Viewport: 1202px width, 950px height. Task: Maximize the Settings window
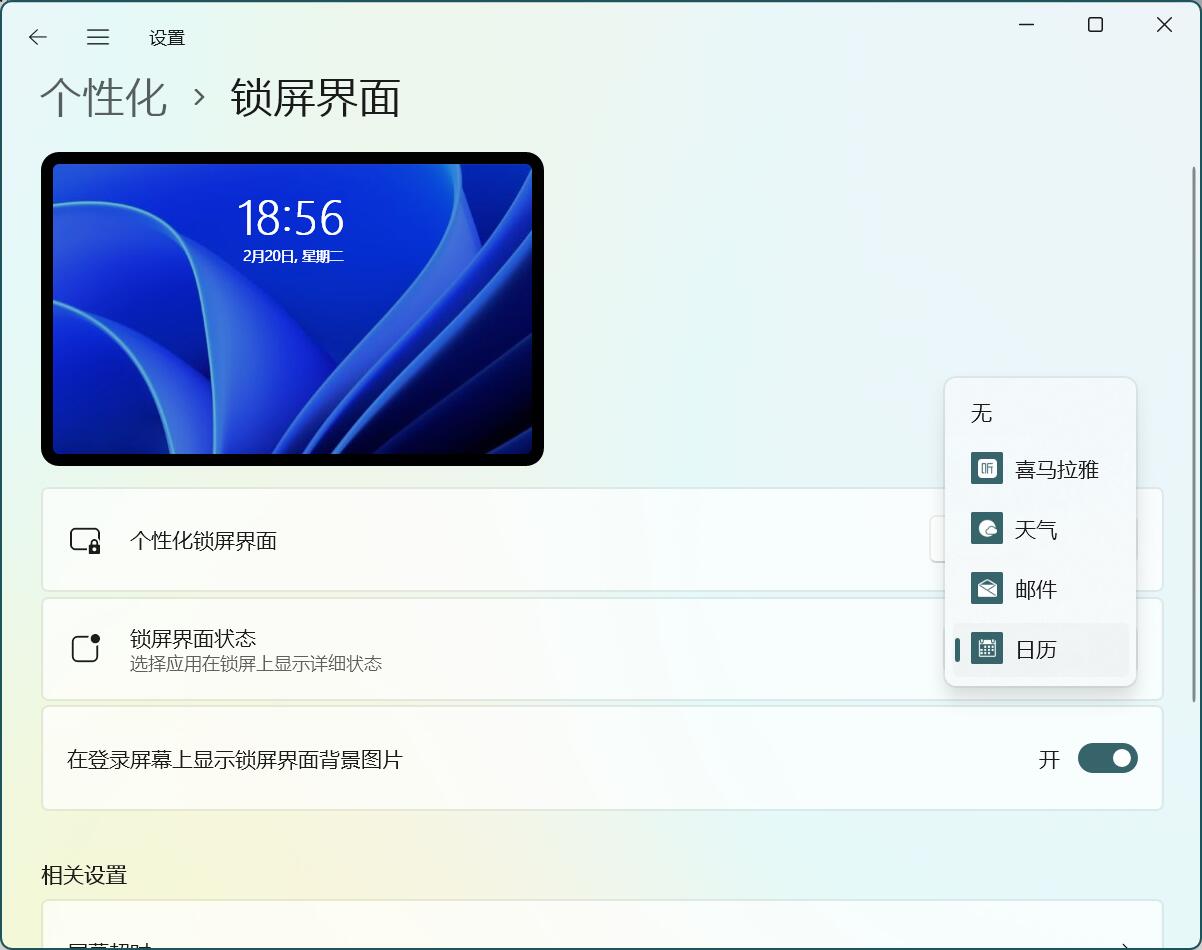(x=1095, y=25)
